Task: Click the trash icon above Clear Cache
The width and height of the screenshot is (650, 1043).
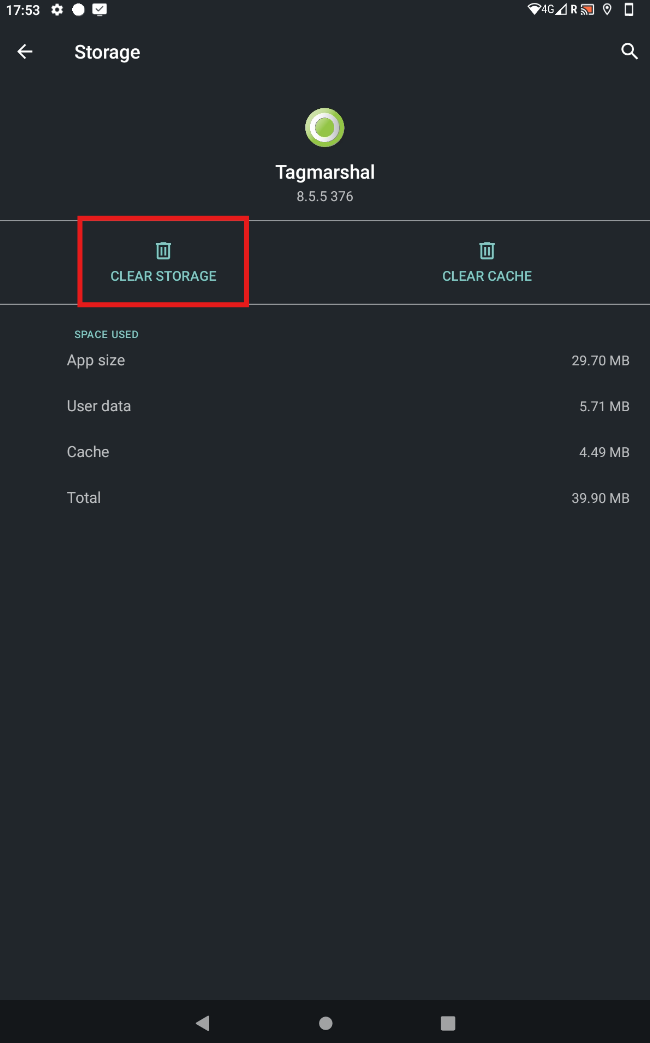Action: (x=487, y=250)
